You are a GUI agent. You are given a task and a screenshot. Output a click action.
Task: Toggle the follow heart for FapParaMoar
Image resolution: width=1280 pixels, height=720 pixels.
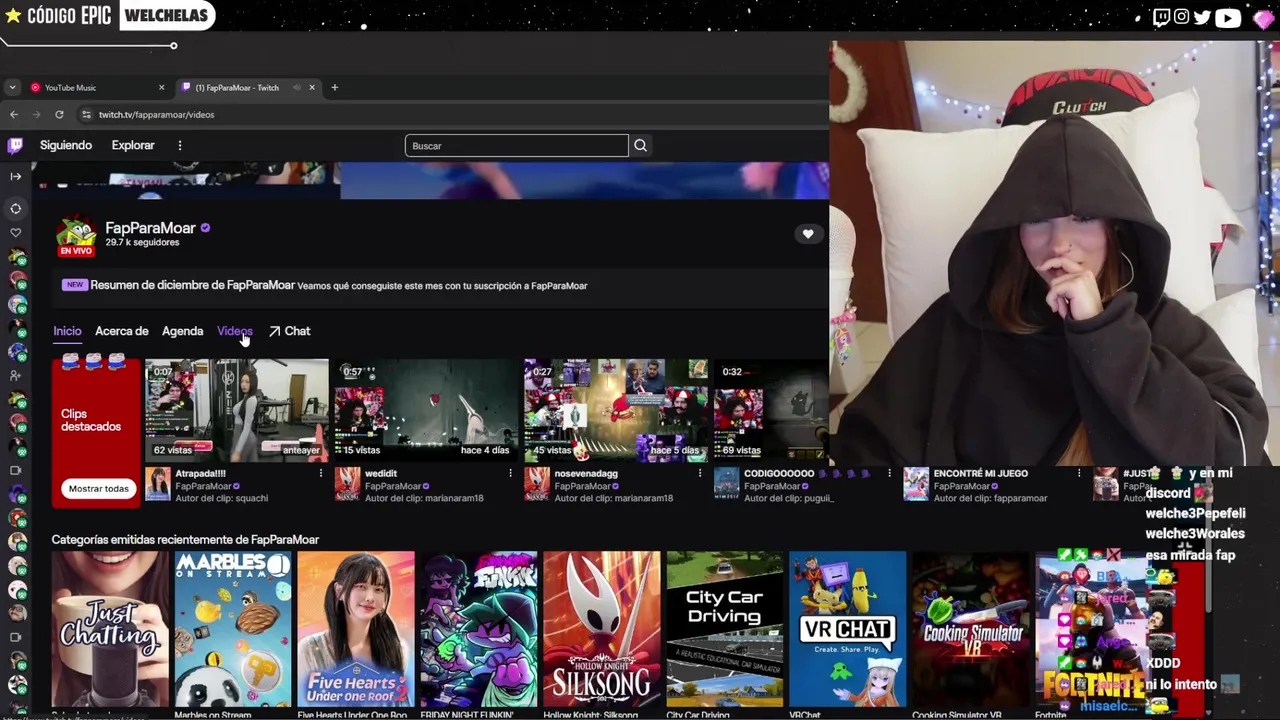point(808,234)
